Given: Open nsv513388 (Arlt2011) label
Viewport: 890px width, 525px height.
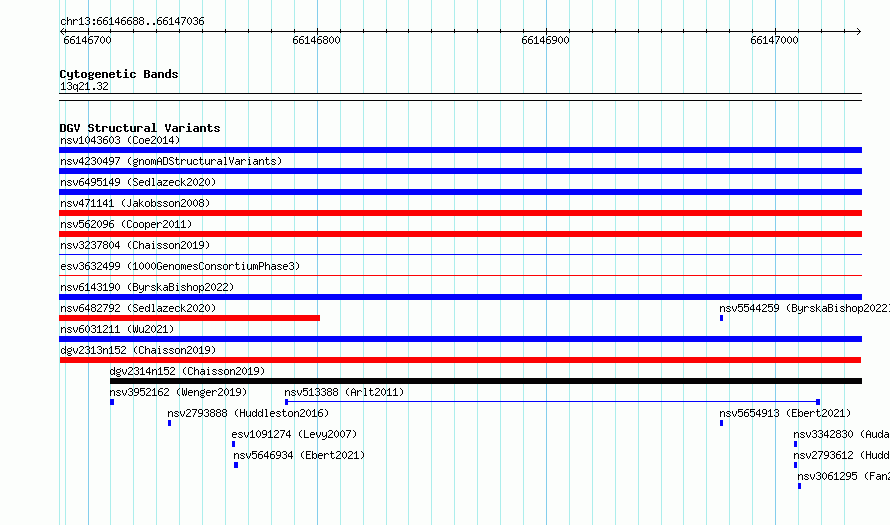Looking at the screenshot, I should pyautogui.click(x=344, y=392).
